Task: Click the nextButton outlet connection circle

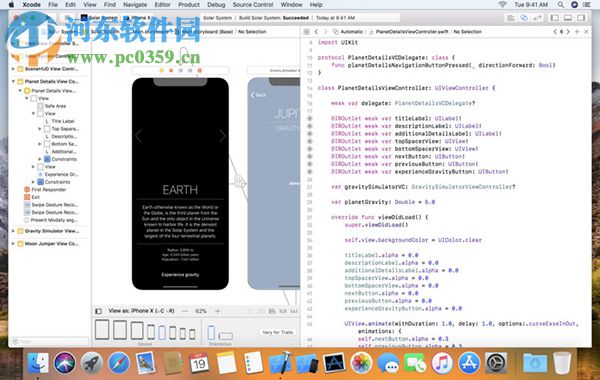Action: point(310,157)
